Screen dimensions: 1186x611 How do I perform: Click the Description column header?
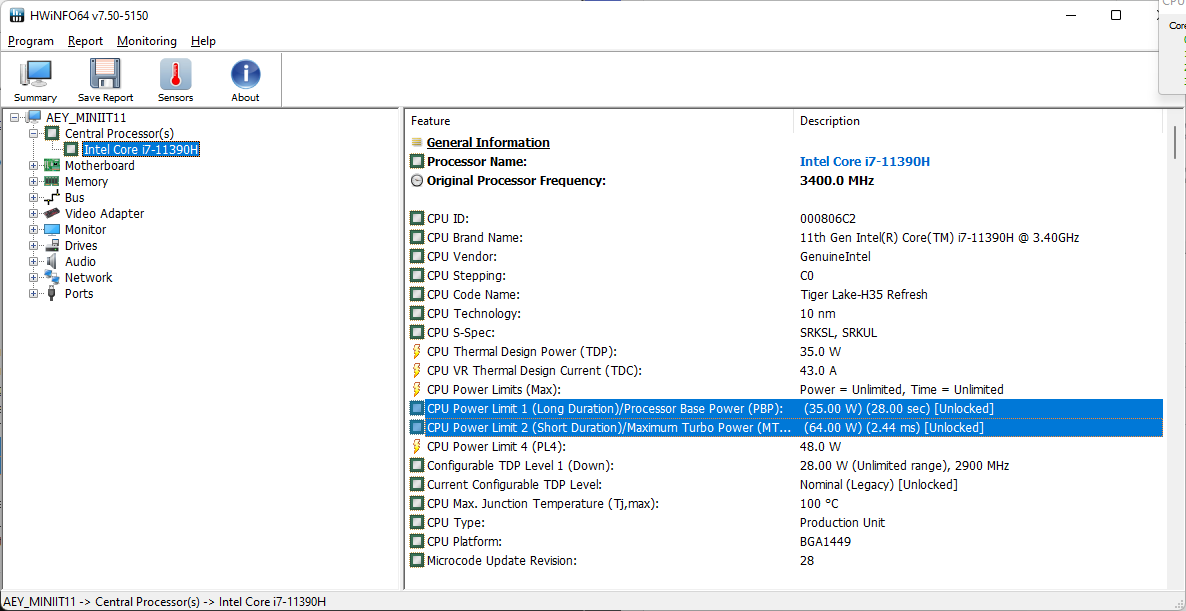click(x=977, y=121)
